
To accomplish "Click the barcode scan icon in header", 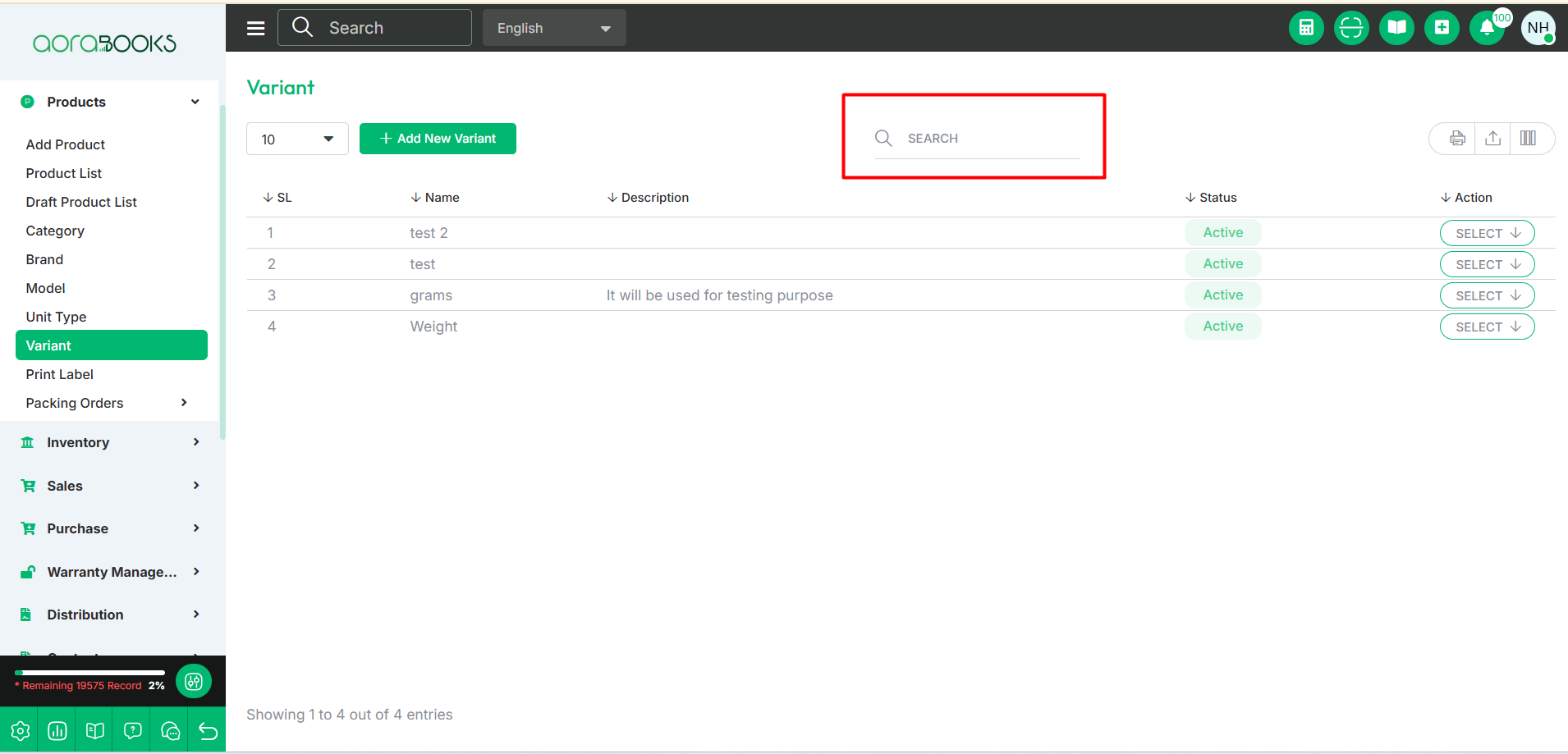I will point(1351,28).
